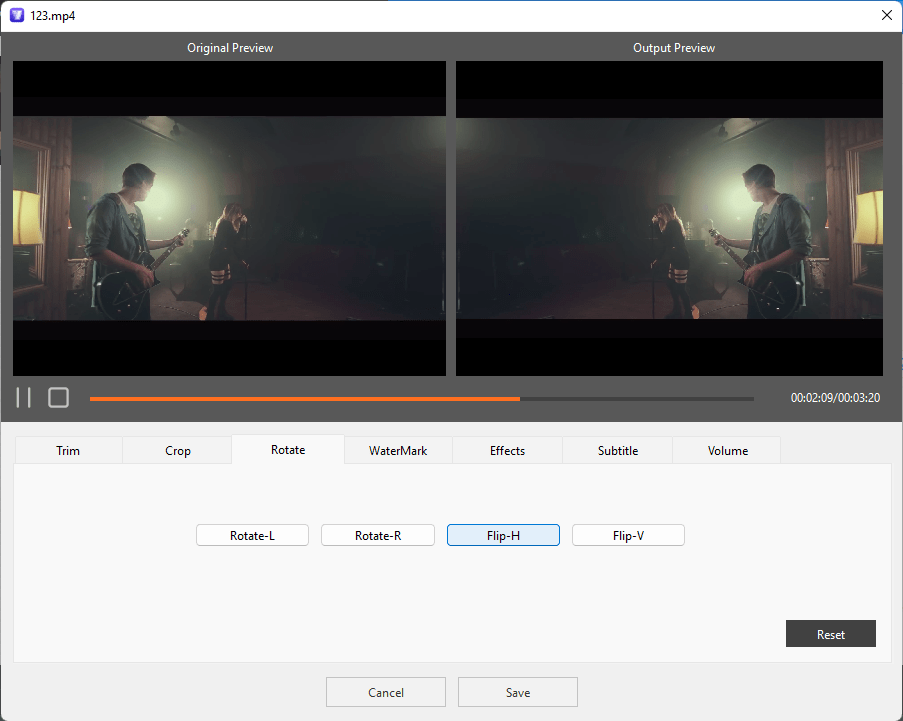Click the Rotate-R button
Viewport: 903px width, 721px height.
point(378,535)
